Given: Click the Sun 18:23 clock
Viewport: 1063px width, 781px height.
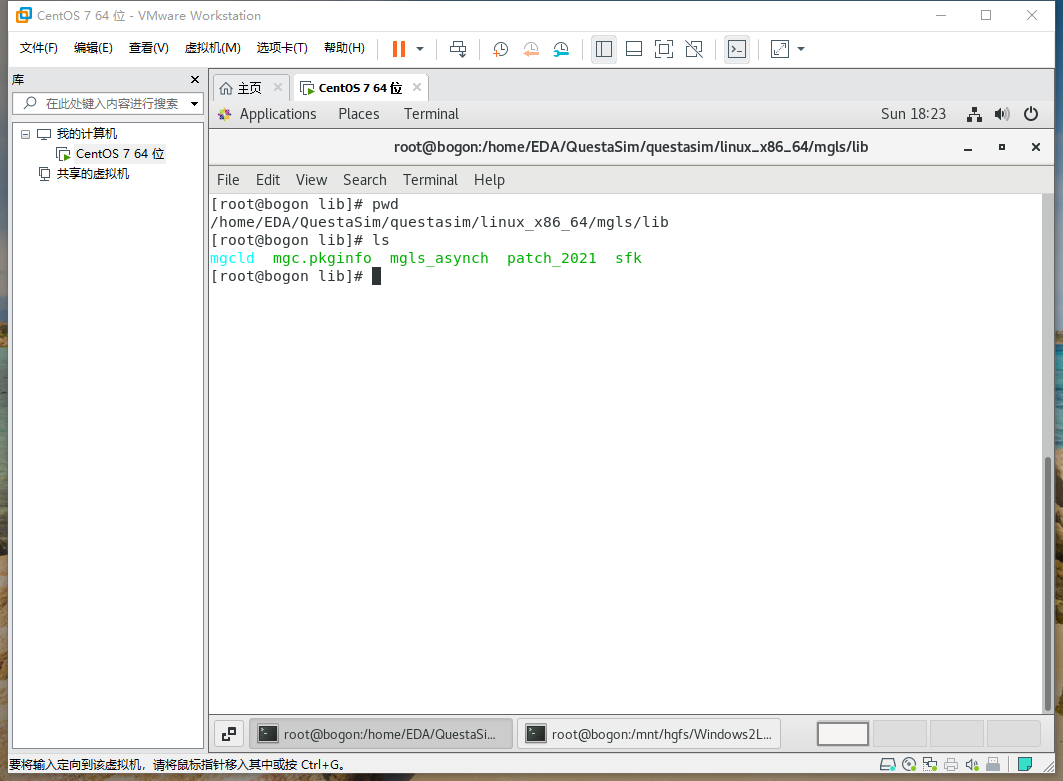Looking at the screenshot, I should [913, 114].
